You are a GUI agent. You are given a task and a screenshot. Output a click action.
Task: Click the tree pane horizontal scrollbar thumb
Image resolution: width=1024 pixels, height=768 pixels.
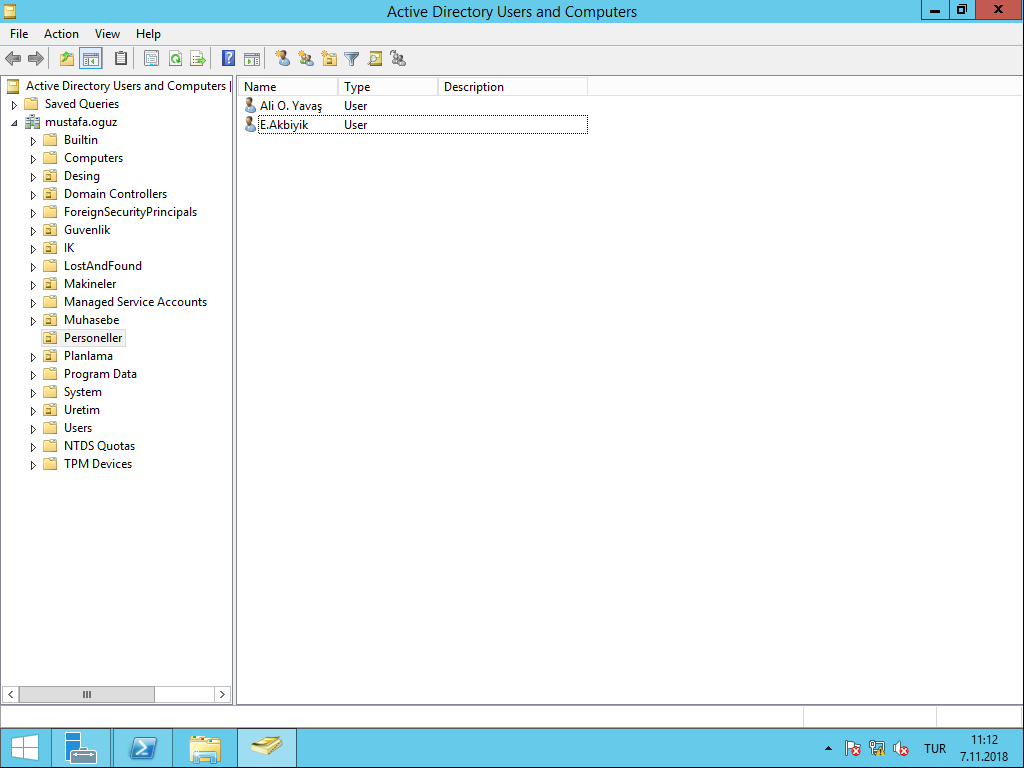[x=87, y=694]
